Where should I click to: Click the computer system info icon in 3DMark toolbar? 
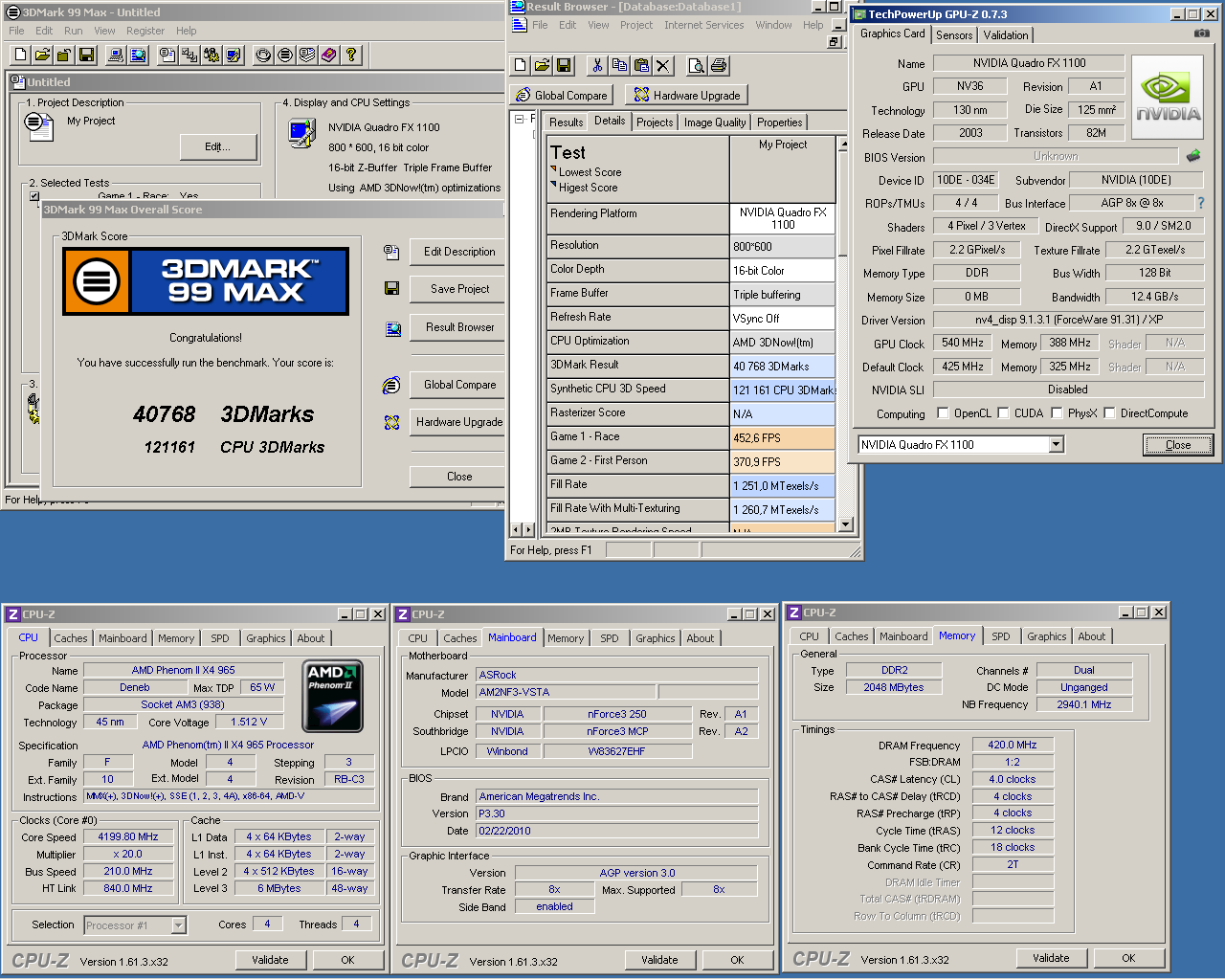[x=116, y=55]
